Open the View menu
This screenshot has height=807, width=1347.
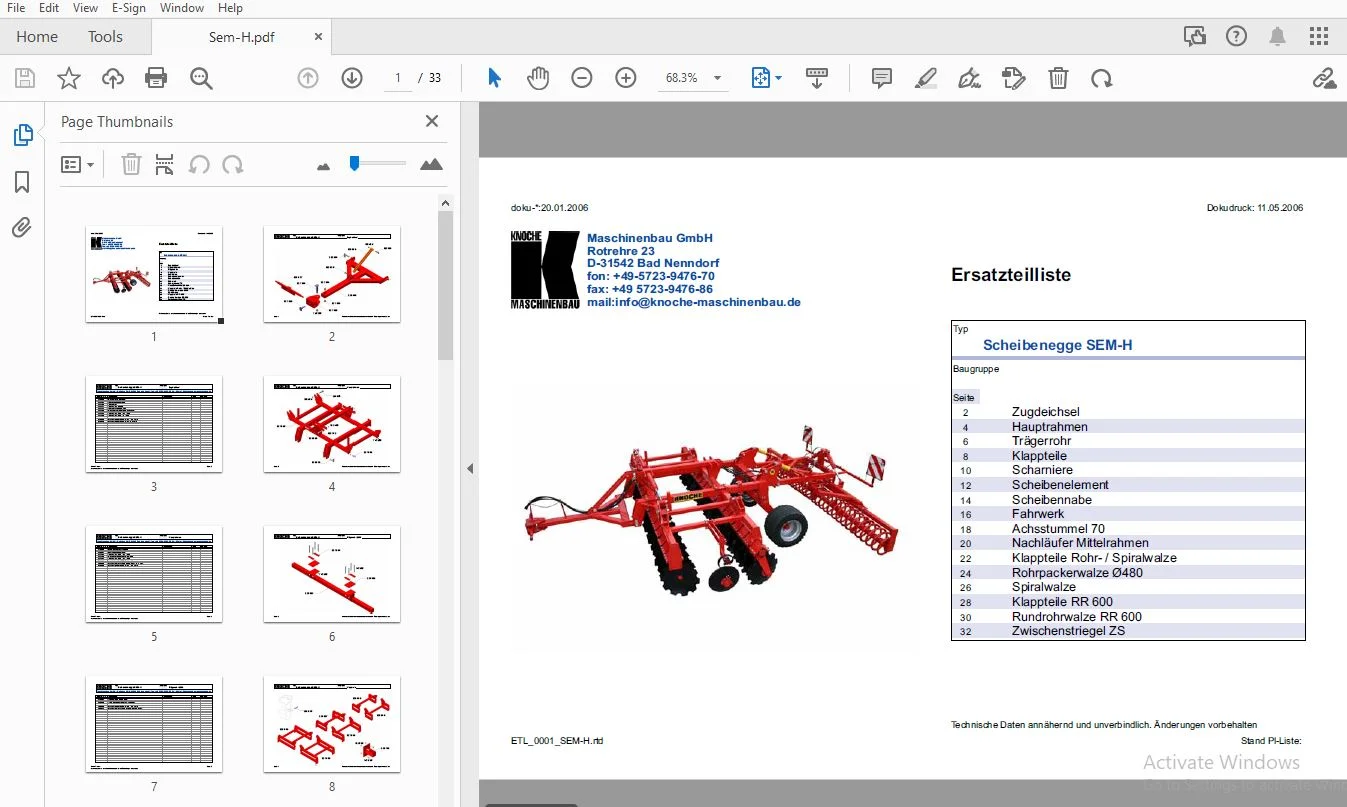[86, 8]
